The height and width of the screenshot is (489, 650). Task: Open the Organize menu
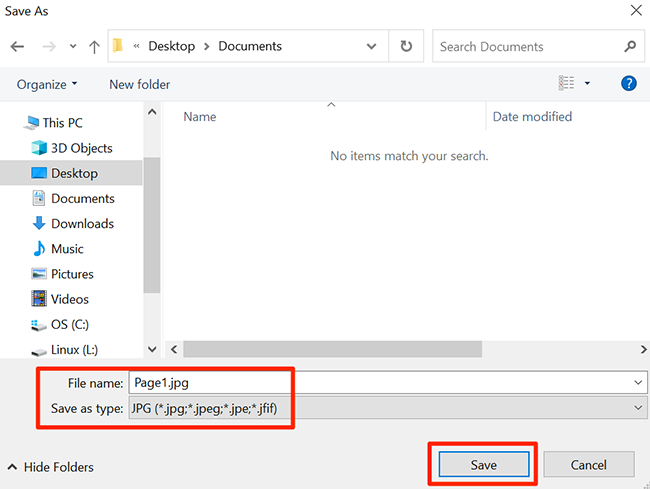click(46, 84)
